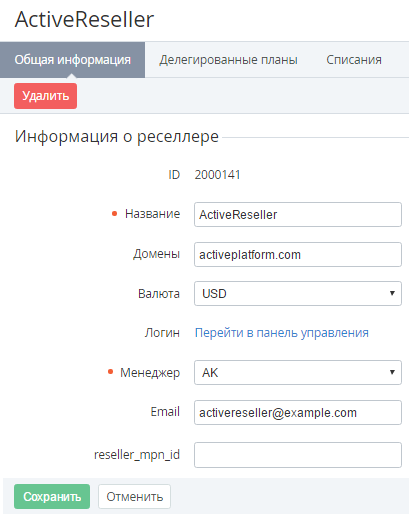The height and width of the screenshot is (516, 409).
Task: Click the Отменить button
Action: pos(134,497)
